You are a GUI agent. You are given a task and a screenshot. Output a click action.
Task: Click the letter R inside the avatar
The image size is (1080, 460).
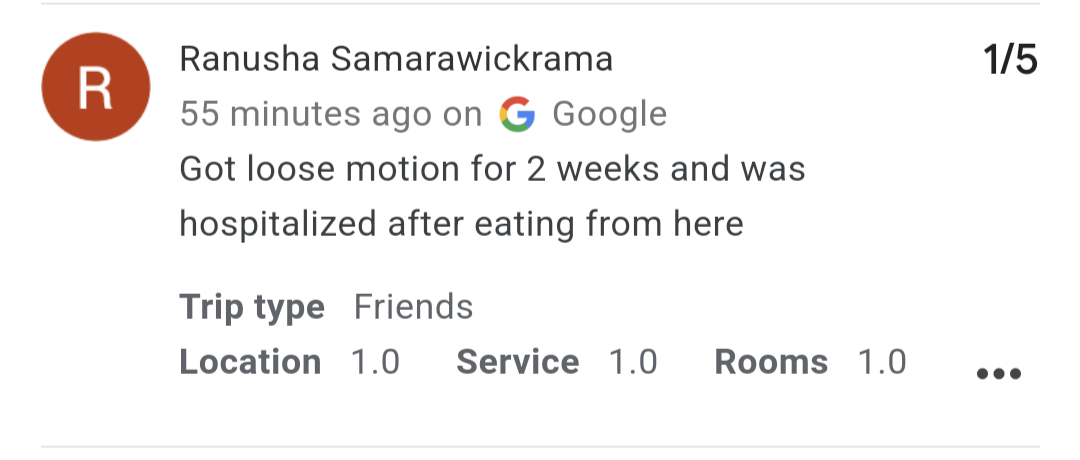tap(95, 88)
